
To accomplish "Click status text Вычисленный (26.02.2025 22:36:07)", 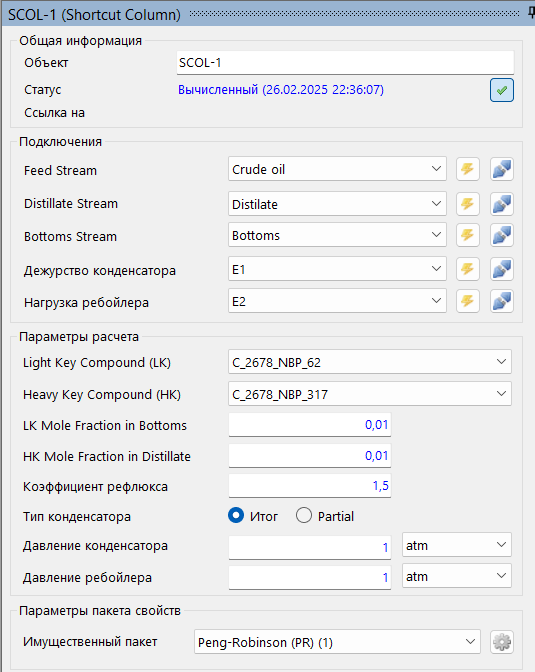I will [281, 90].
